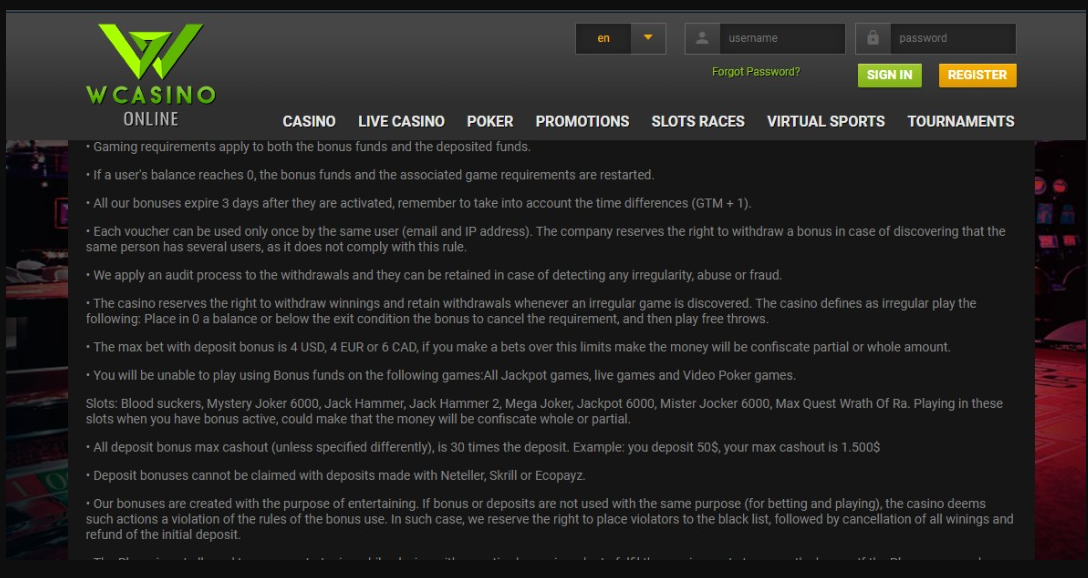Select POKER in the navigation bar
This screenshot has width=1088, height=578.
pos(490,121)
